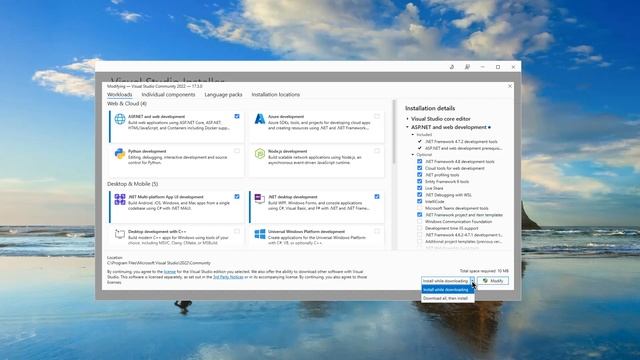Collapse ASP.NET and web development details
Viewport: 640px width, 360px height.
pos(407,127)
